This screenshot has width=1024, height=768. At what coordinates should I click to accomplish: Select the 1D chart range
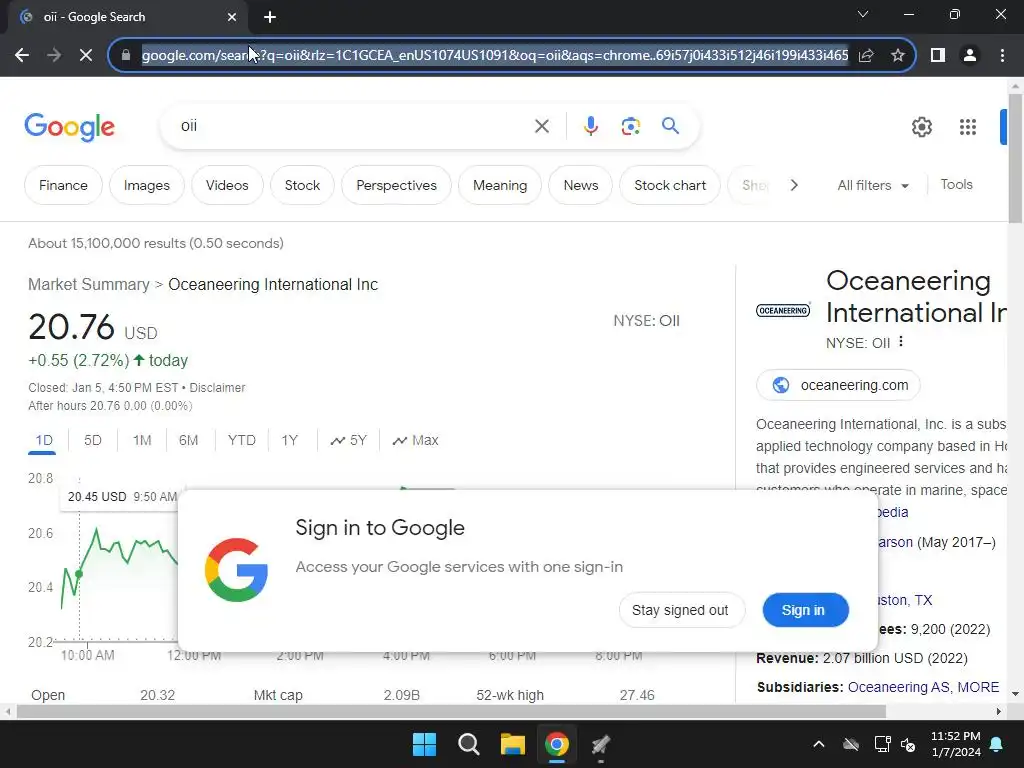44,440
